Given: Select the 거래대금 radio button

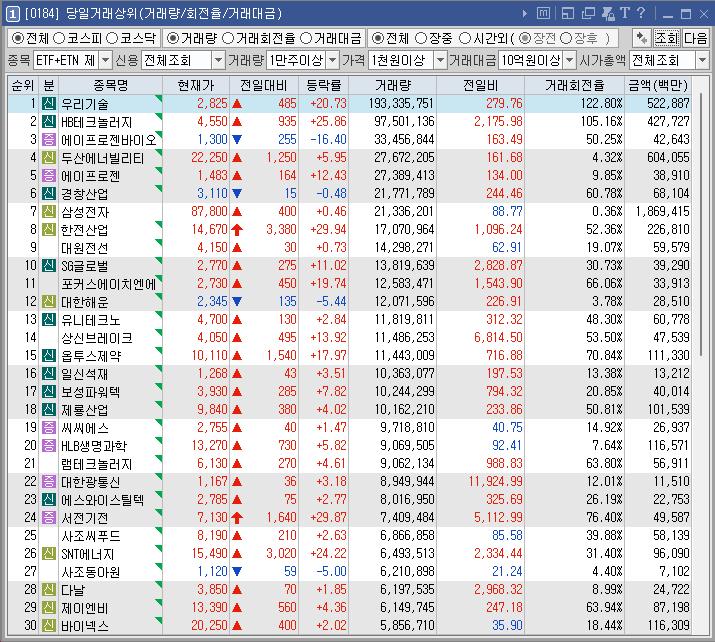Looking at the screenshot, I should click(x=306, y=38).
